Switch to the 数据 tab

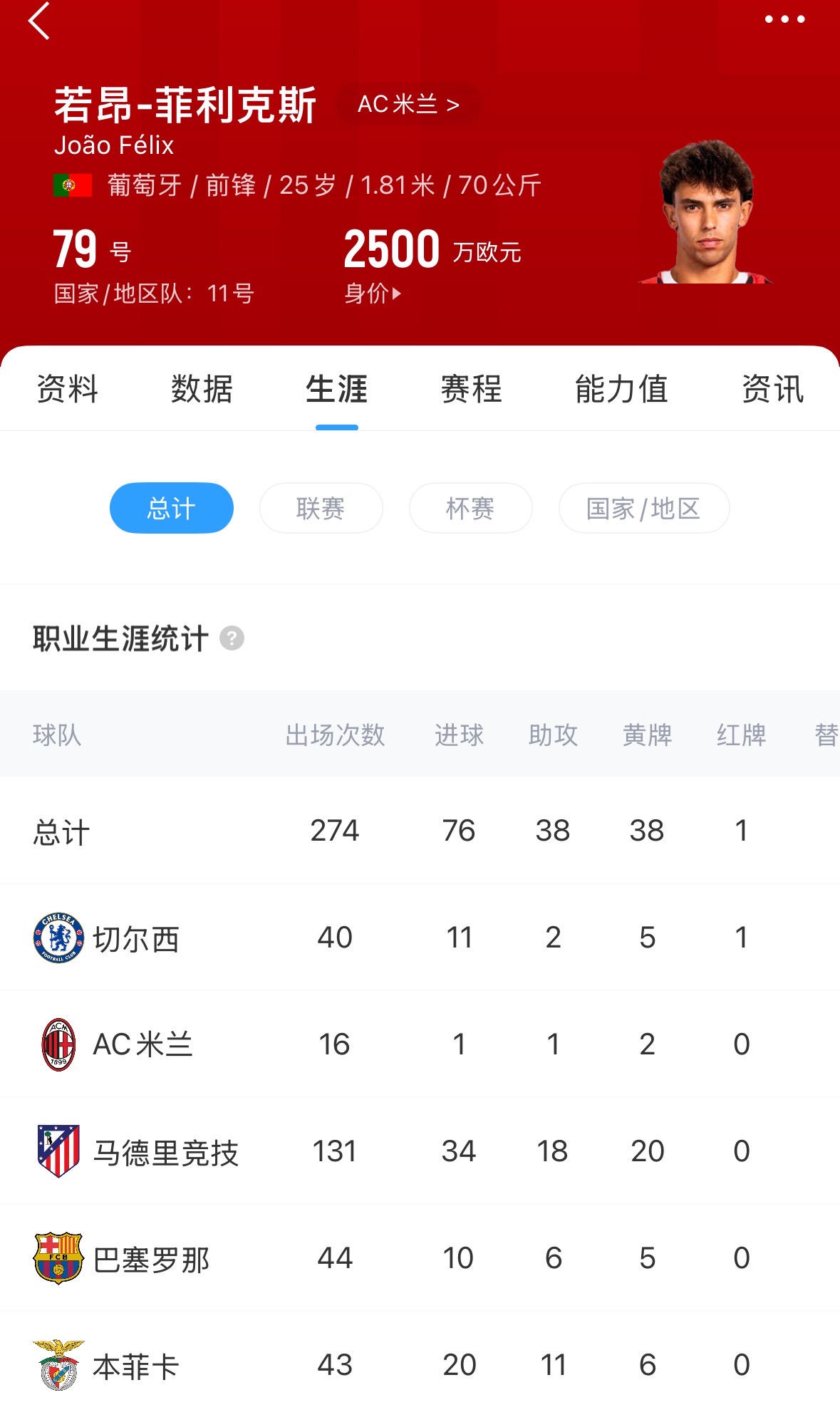pyautogui.click(x=202, y=390)
